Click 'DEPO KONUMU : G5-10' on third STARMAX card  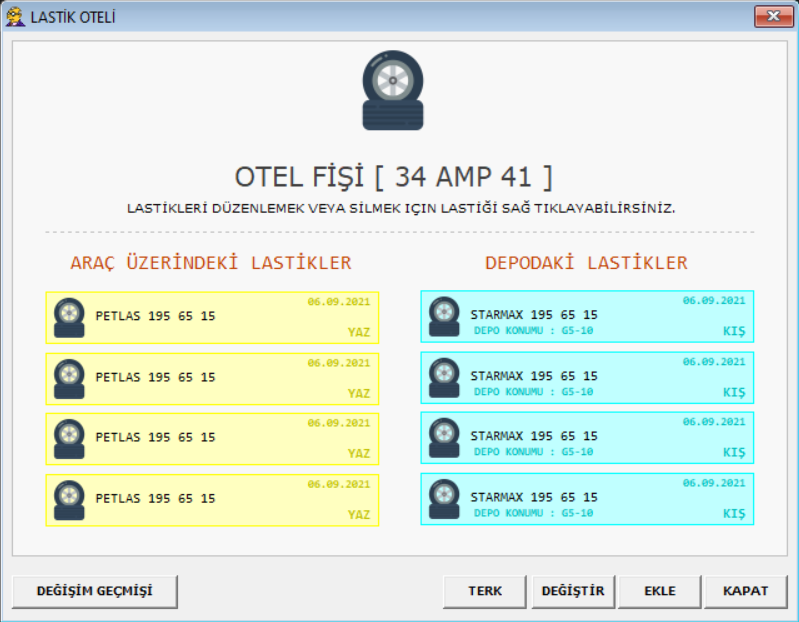[534, 452]
